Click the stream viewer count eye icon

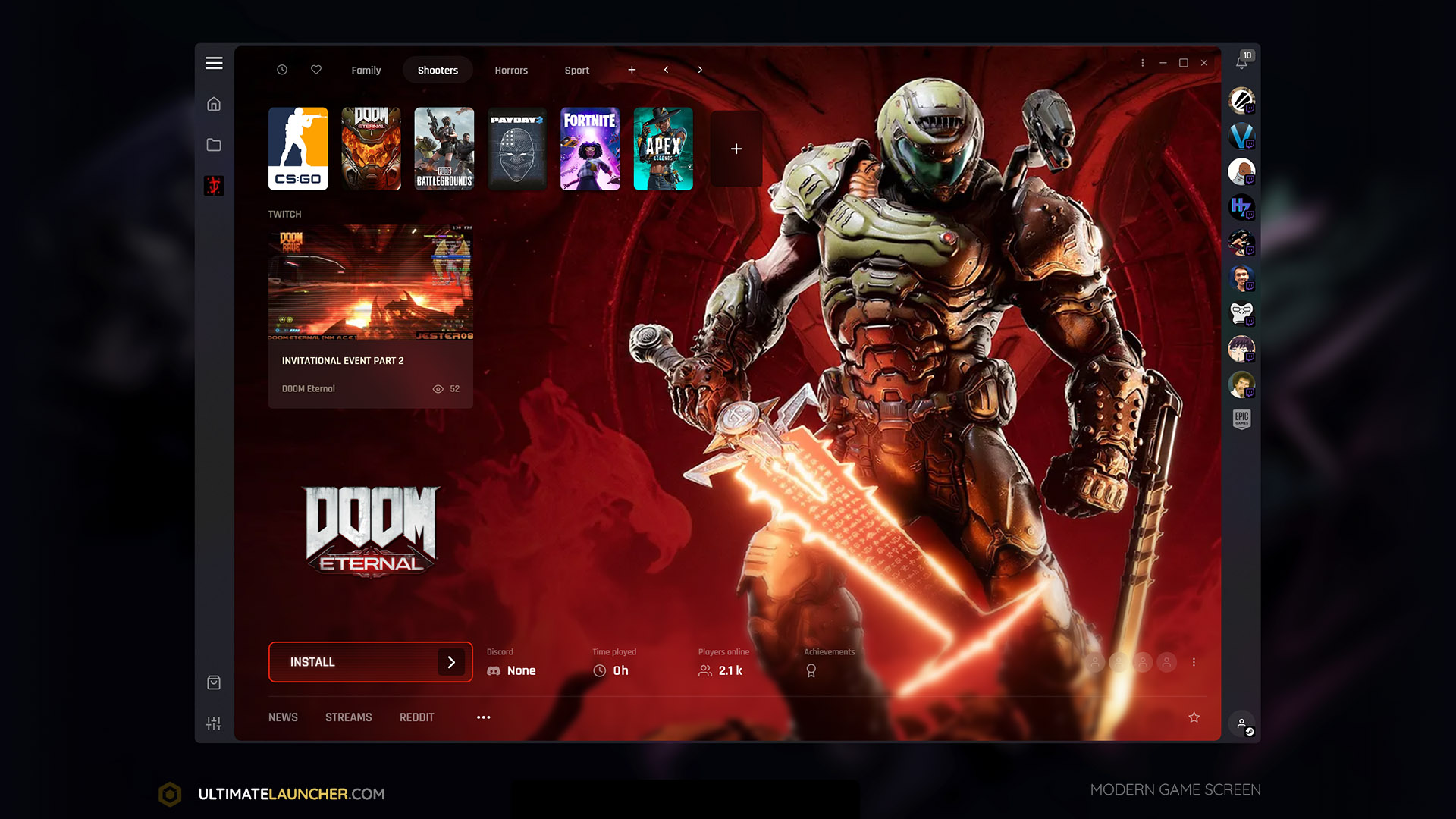pyautogui.click(x=438, y=389)
